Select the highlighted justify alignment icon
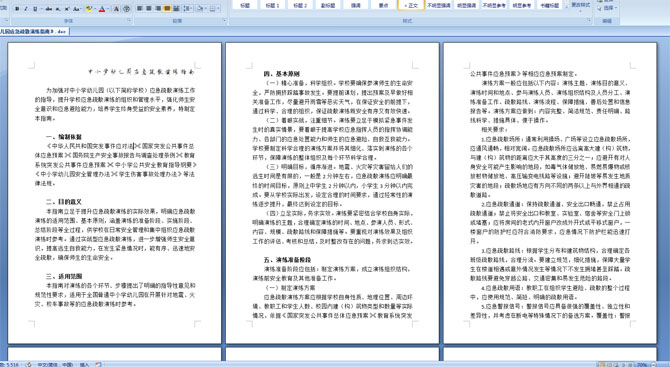This screenshot has width=670, height=367. (167, 9)
